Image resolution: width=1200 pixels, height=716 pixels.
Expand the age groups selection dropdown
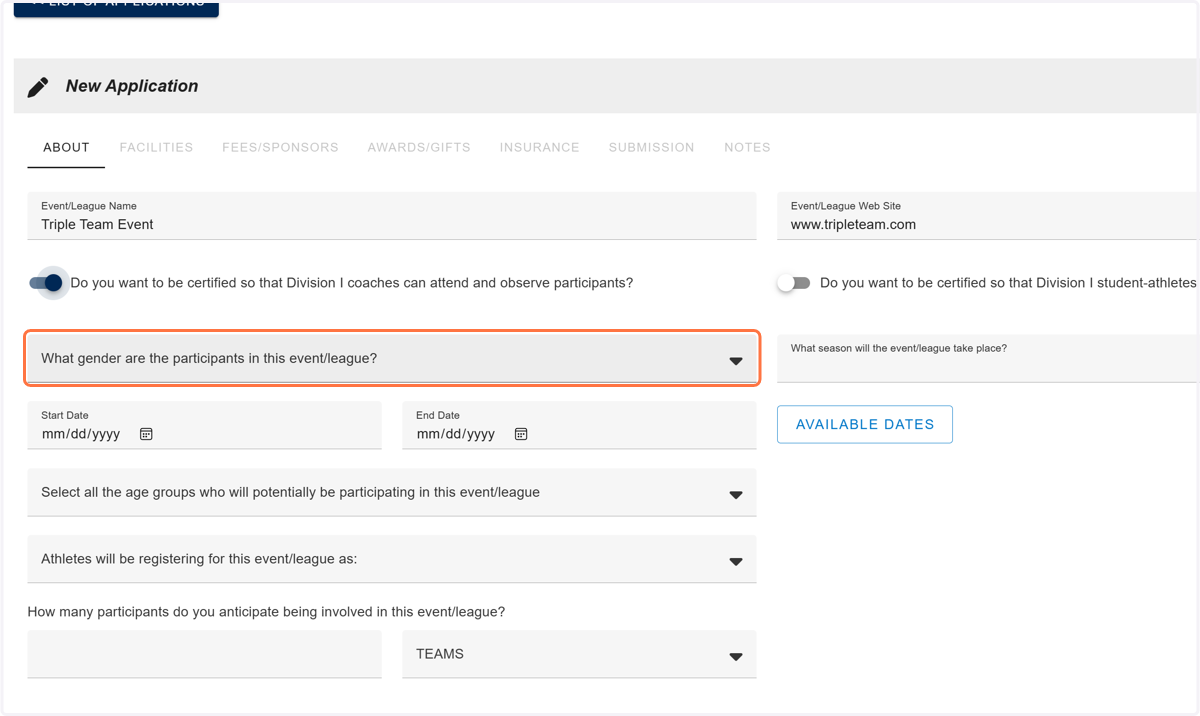coord(392,493)
